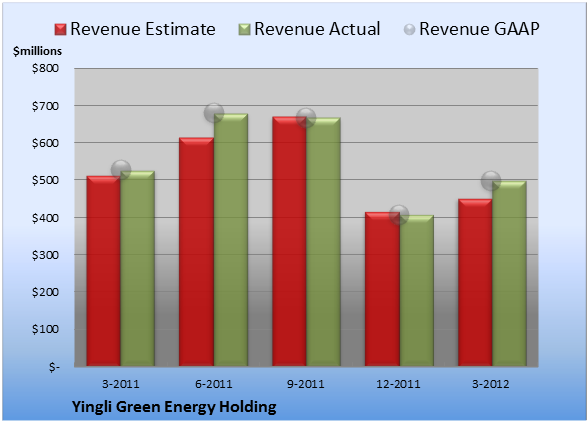Click the $millions axis unit label
Screen dimensions: 588x422
(38, 51)
